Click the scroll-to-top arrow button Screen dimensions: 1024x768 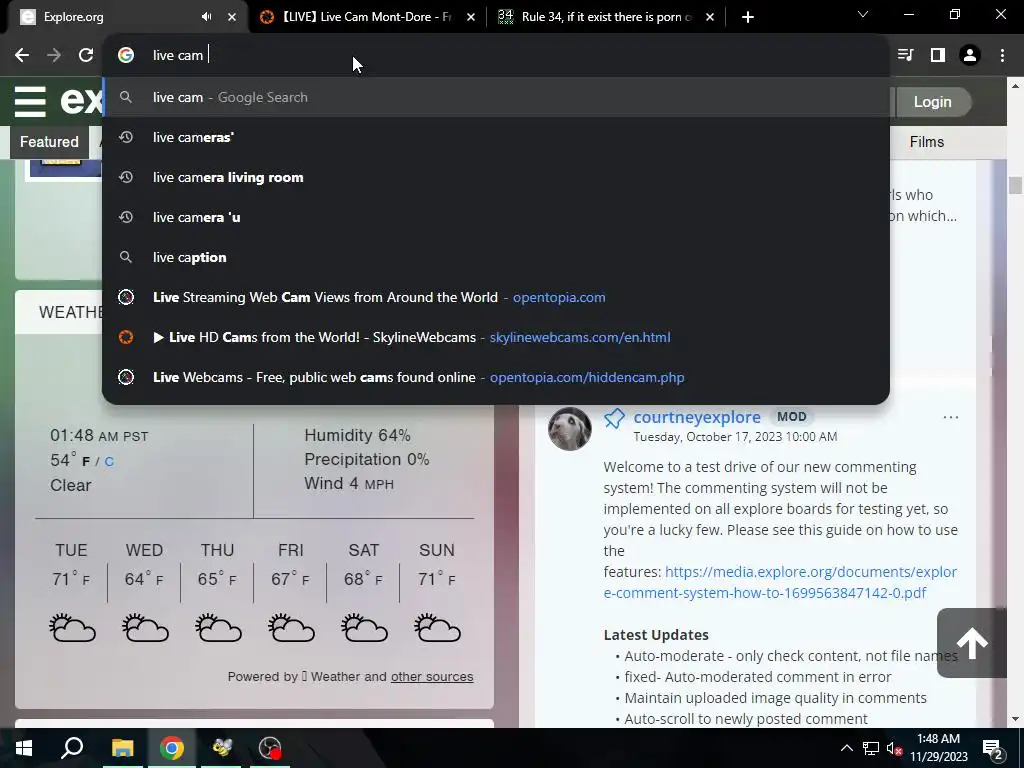(x=972, y=643)
